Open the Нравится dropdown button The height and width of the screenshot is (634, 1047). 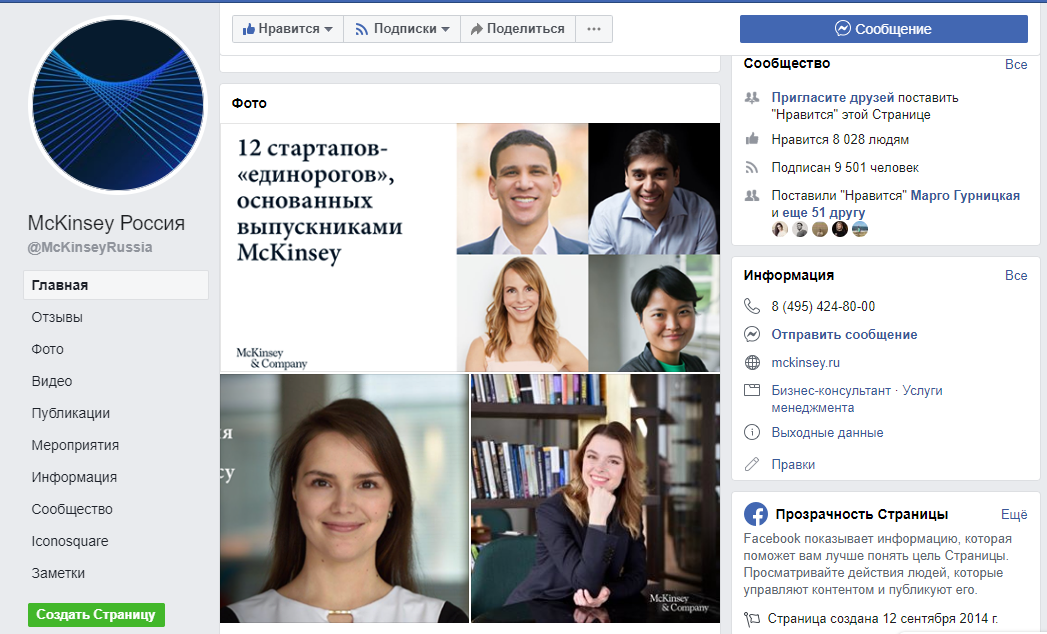point(288,29)
